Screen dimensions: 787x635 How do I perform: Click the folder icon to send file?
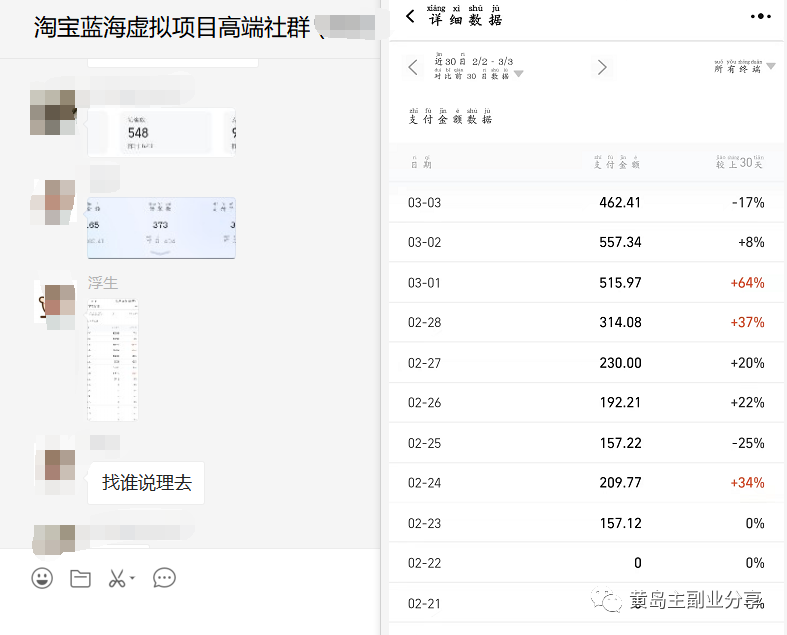pyautogui.click(x=81, y=578)
